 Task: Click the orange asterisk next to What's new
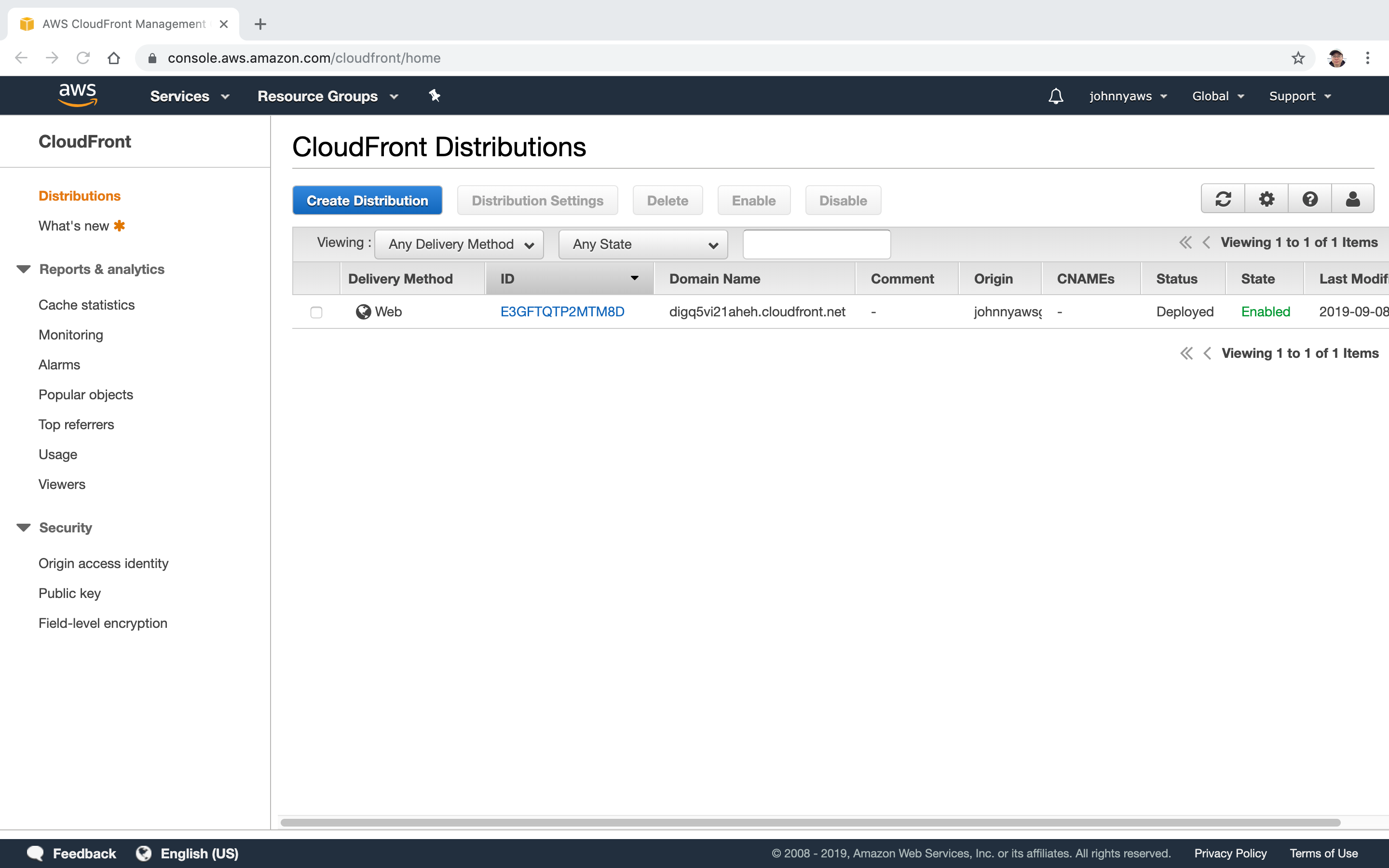click(x=120, y=226)
